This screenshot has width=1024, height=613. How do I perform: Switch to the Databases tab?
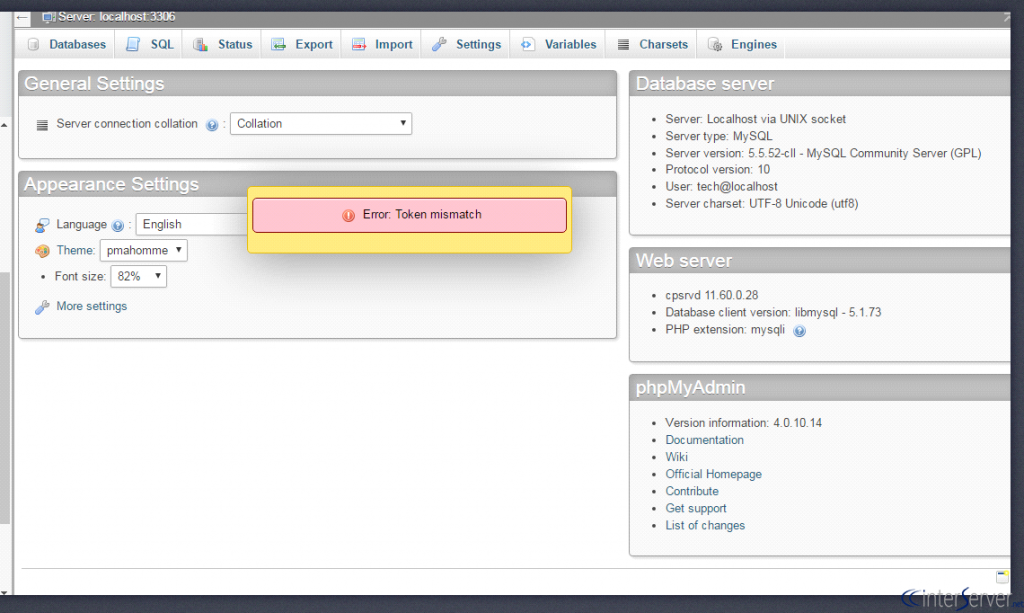tap(66, 44)
